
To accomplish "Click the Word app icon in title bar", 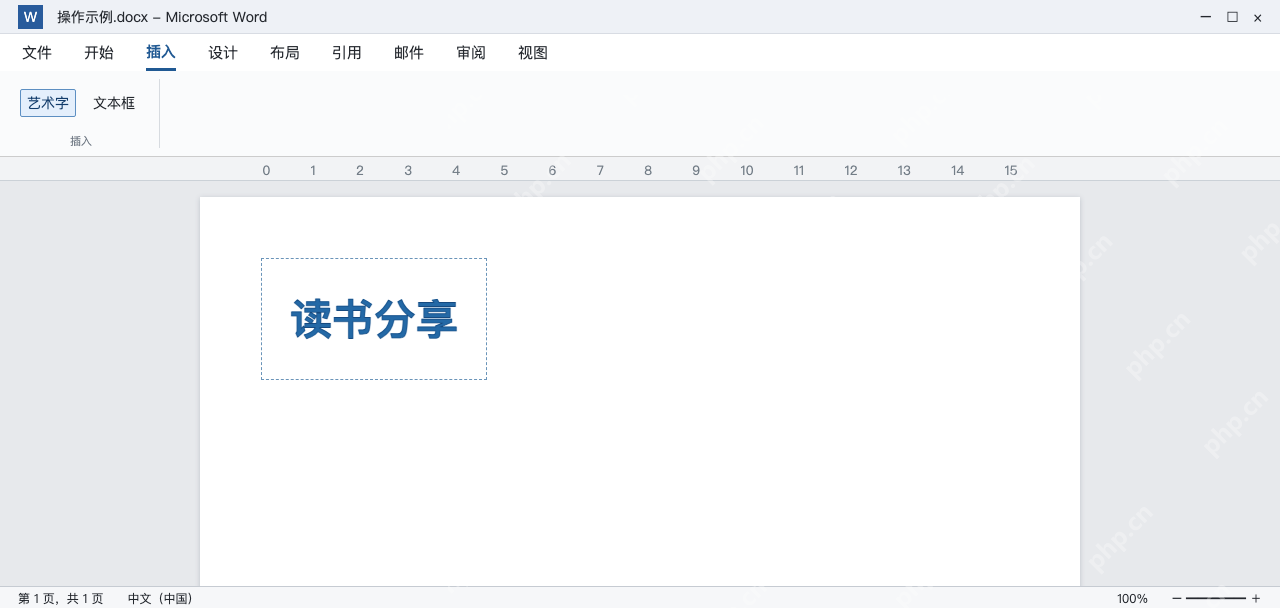I will pyautogui.click(x=30, y=17).
